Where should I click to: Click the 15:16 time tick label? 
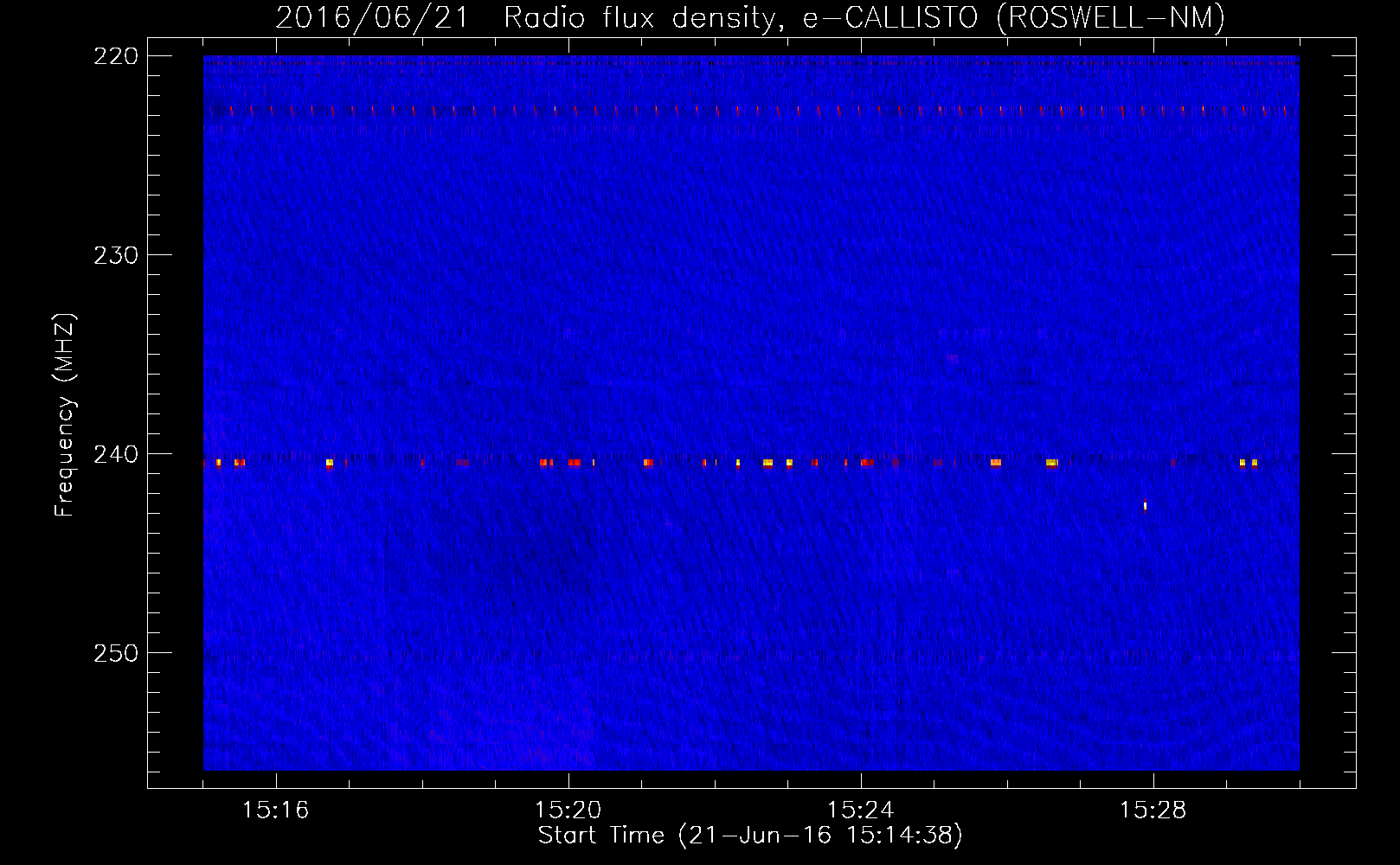pyautogui.click(x=275, y=810)
